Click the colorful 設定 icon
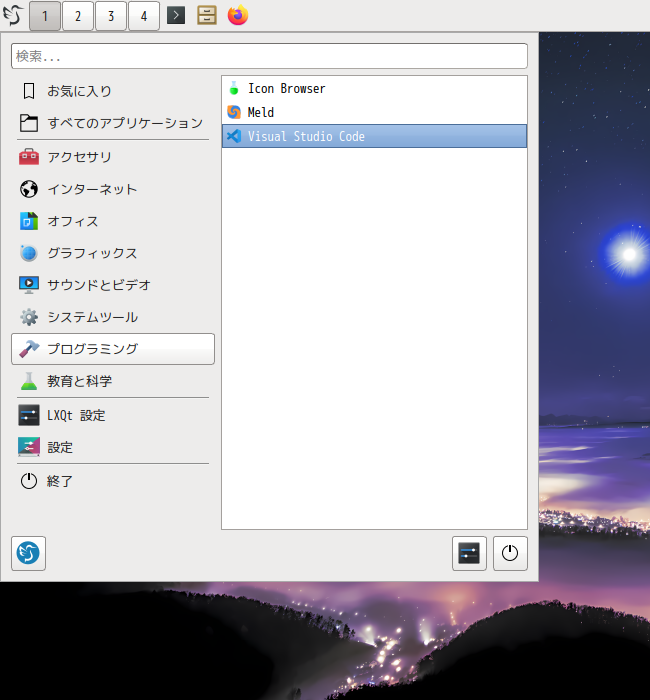The image size is (650, 700). tap(29, 447)
